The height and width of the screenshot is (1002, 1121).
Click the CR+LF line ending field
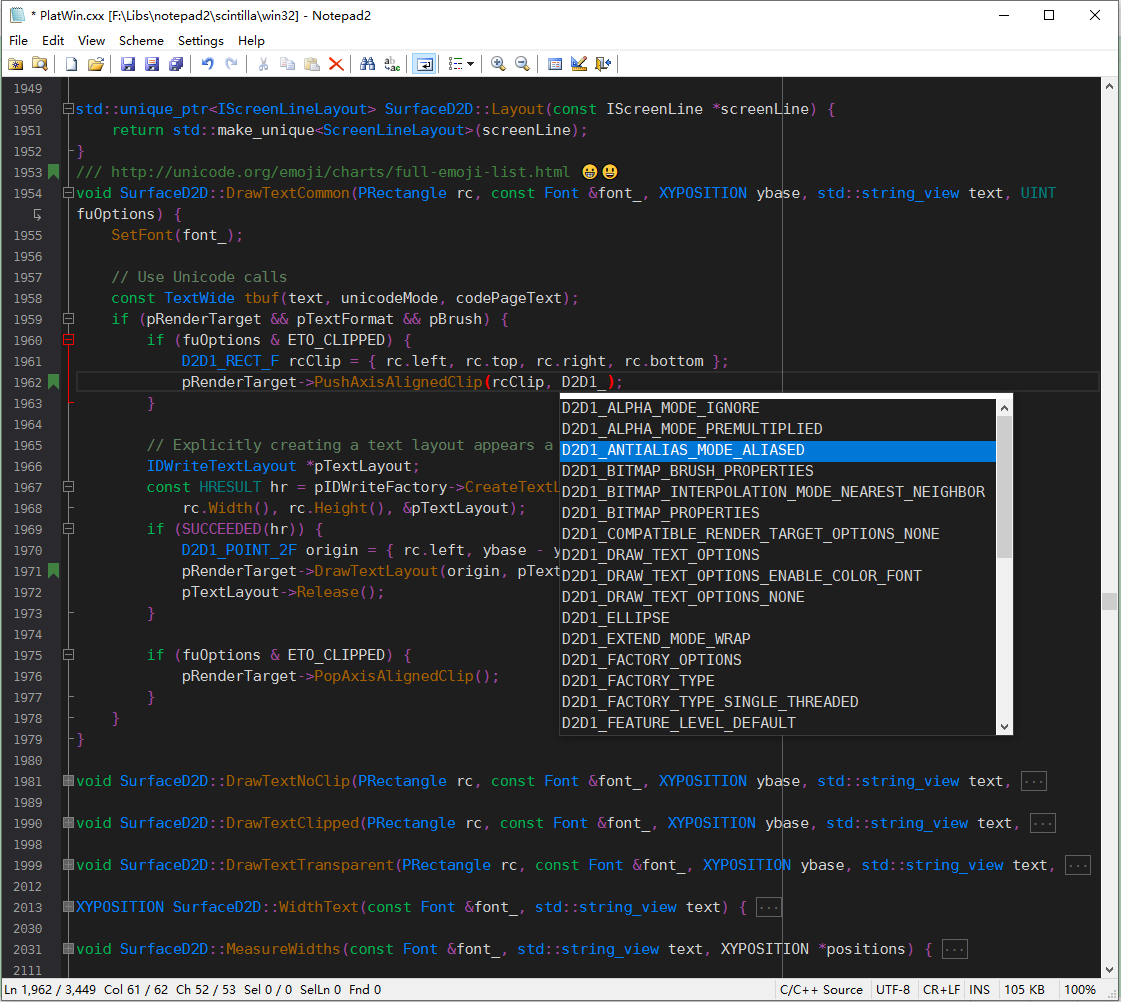pyautogui.click(x=942, y=990)
